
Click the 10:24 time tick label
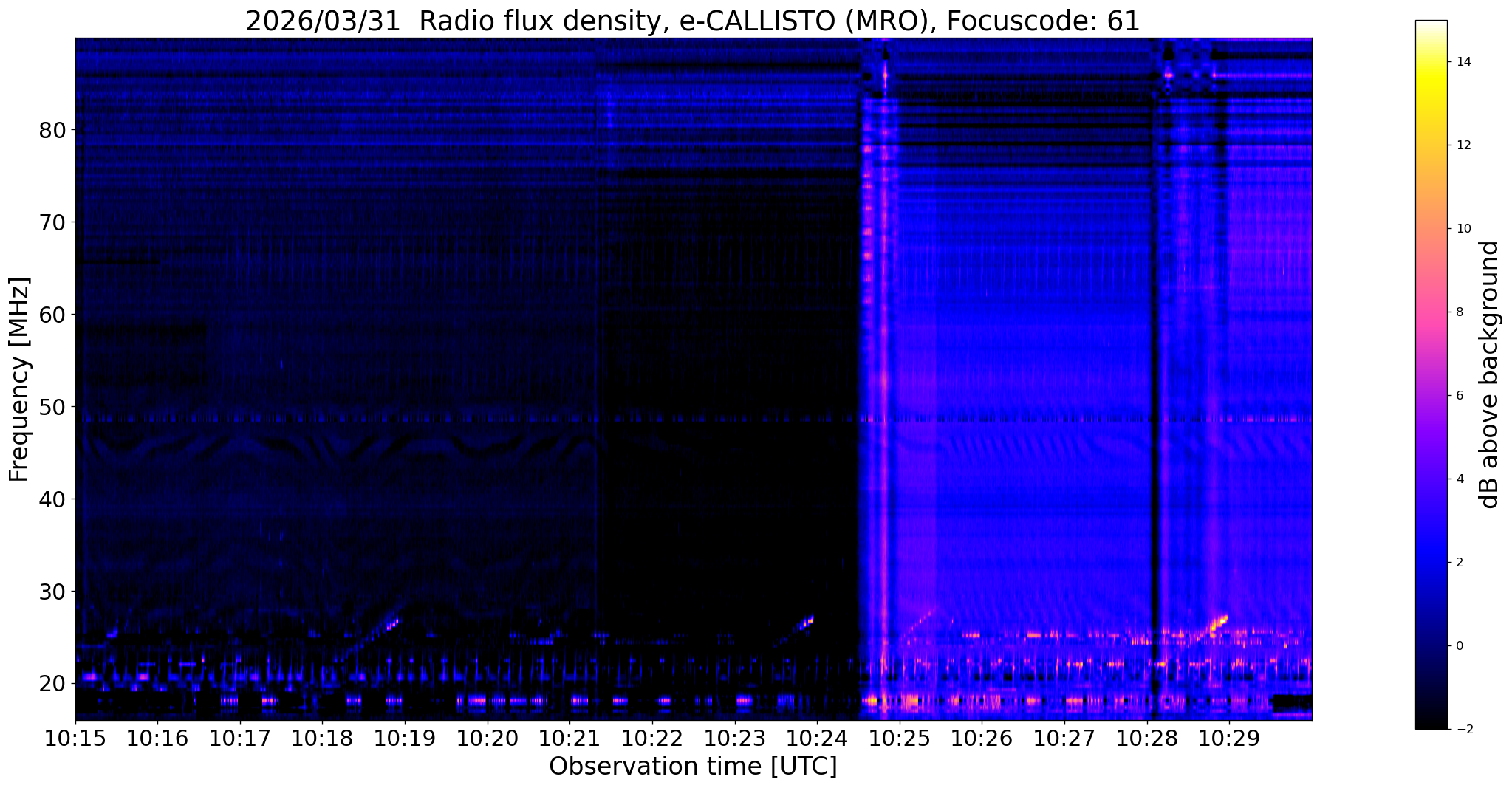coord(817,737)
